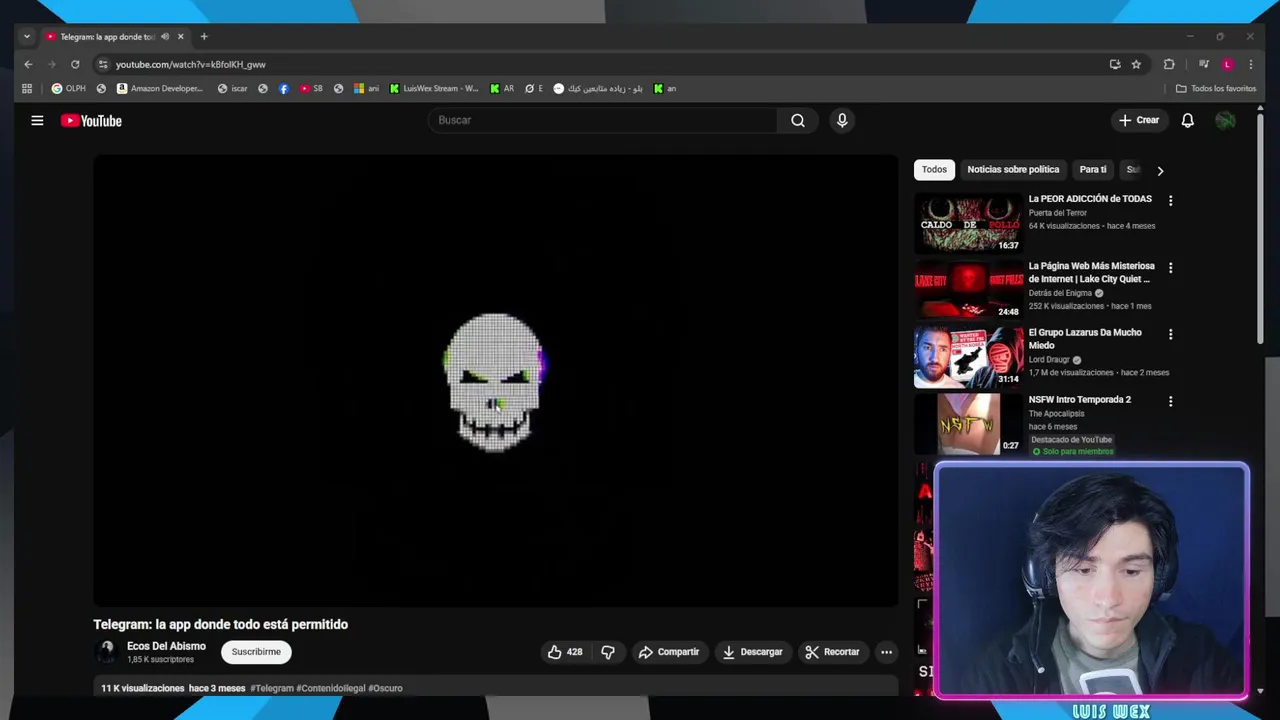Click the video player skull frame

[495, 381]
